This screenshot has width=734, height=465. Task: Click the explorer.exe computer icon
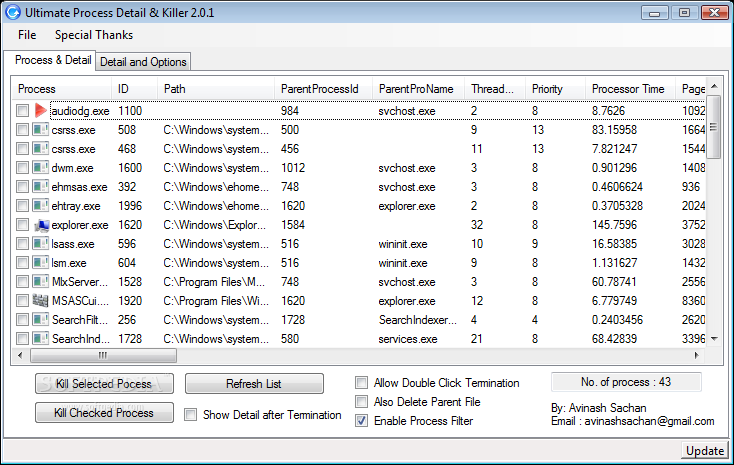pos(41,225)
